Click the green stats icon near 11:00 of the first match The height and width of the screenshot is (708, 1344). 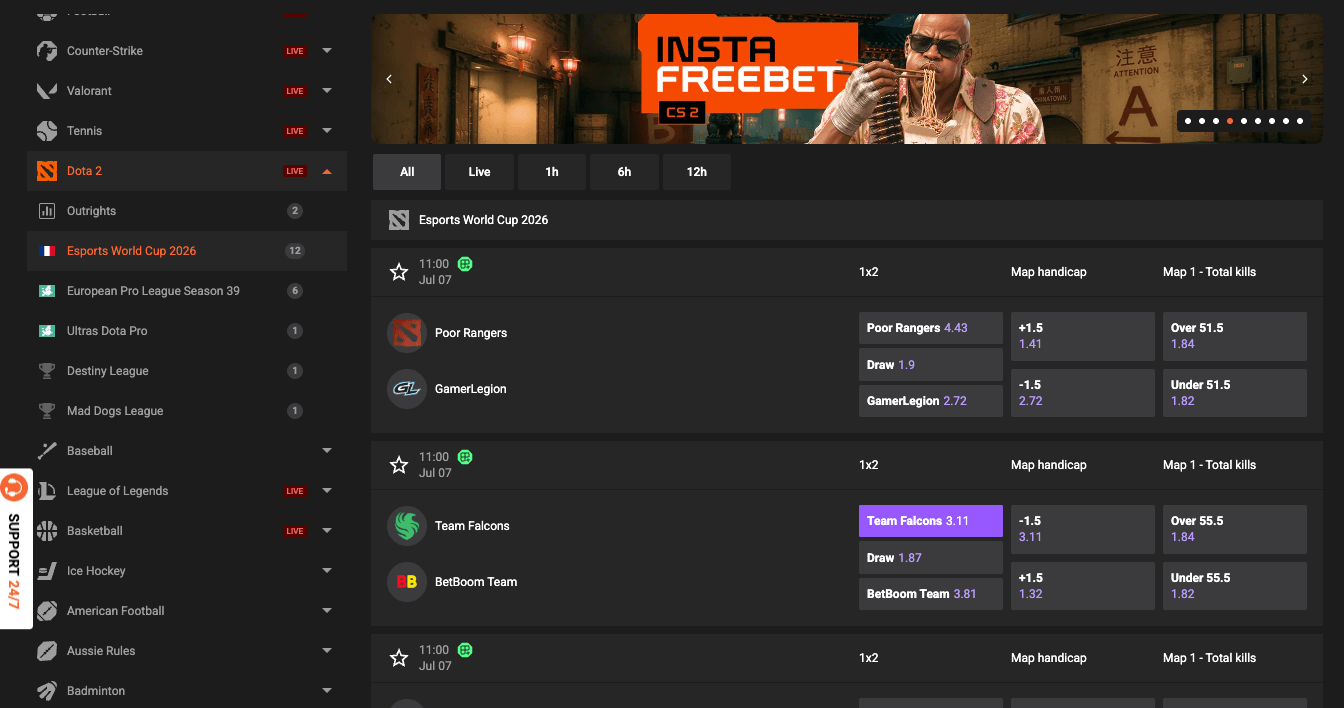point(465,264)
